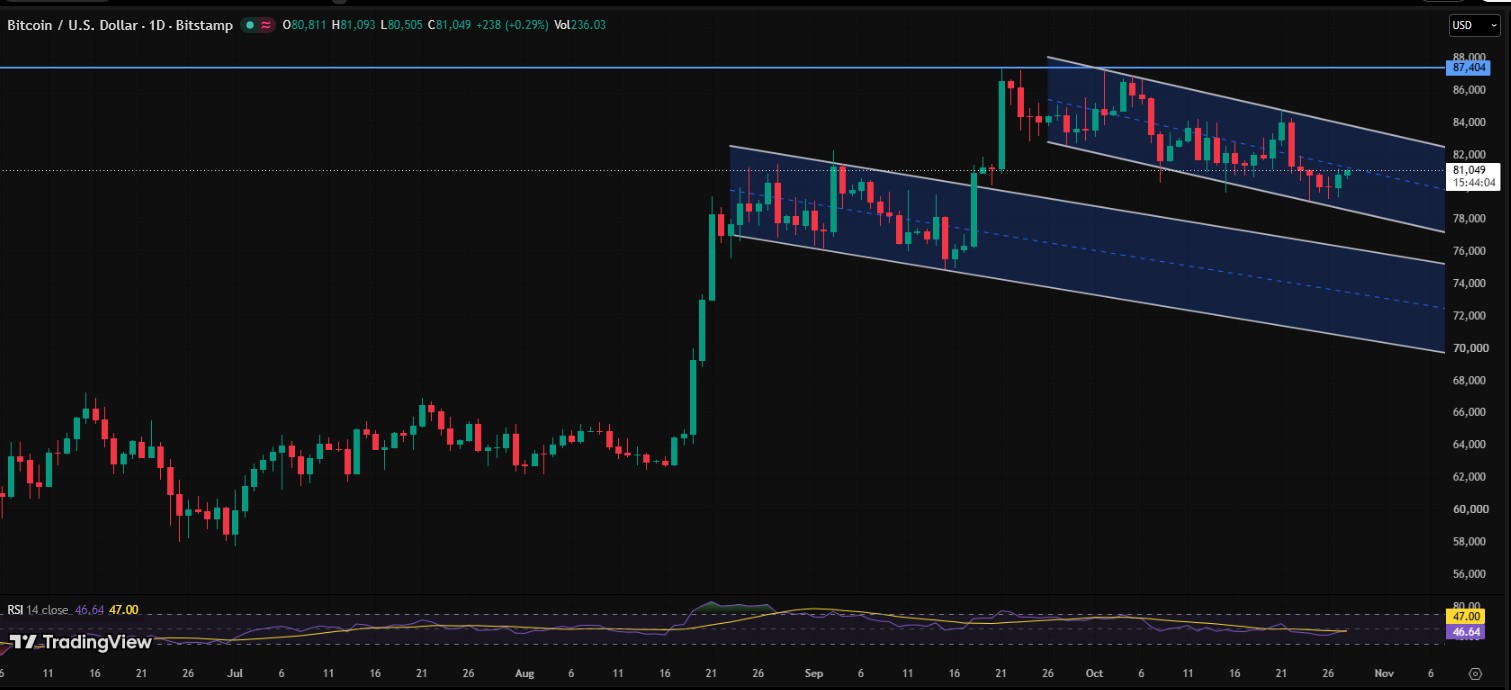Click the close value C81,049

pyautogui.click(x=447, y=25)
